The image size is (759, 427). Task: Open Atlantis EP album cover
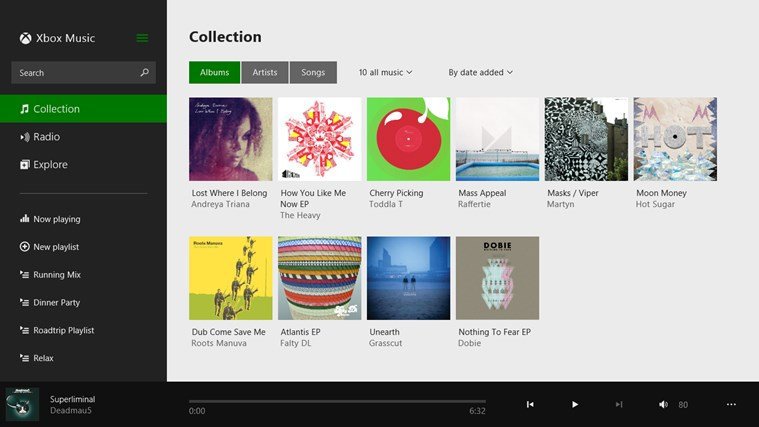pyautogui.click(x=319, y=278)
